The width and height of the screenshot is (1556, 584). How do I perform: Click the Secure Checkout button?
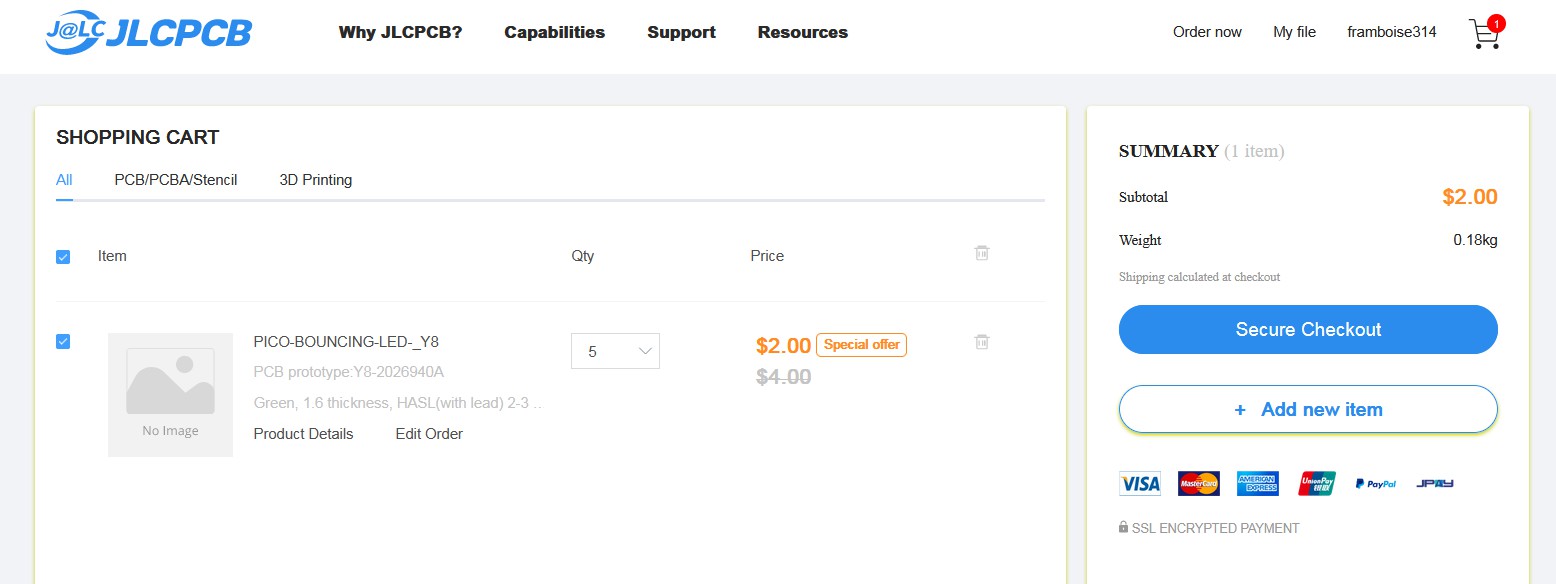pos(1308,330)
